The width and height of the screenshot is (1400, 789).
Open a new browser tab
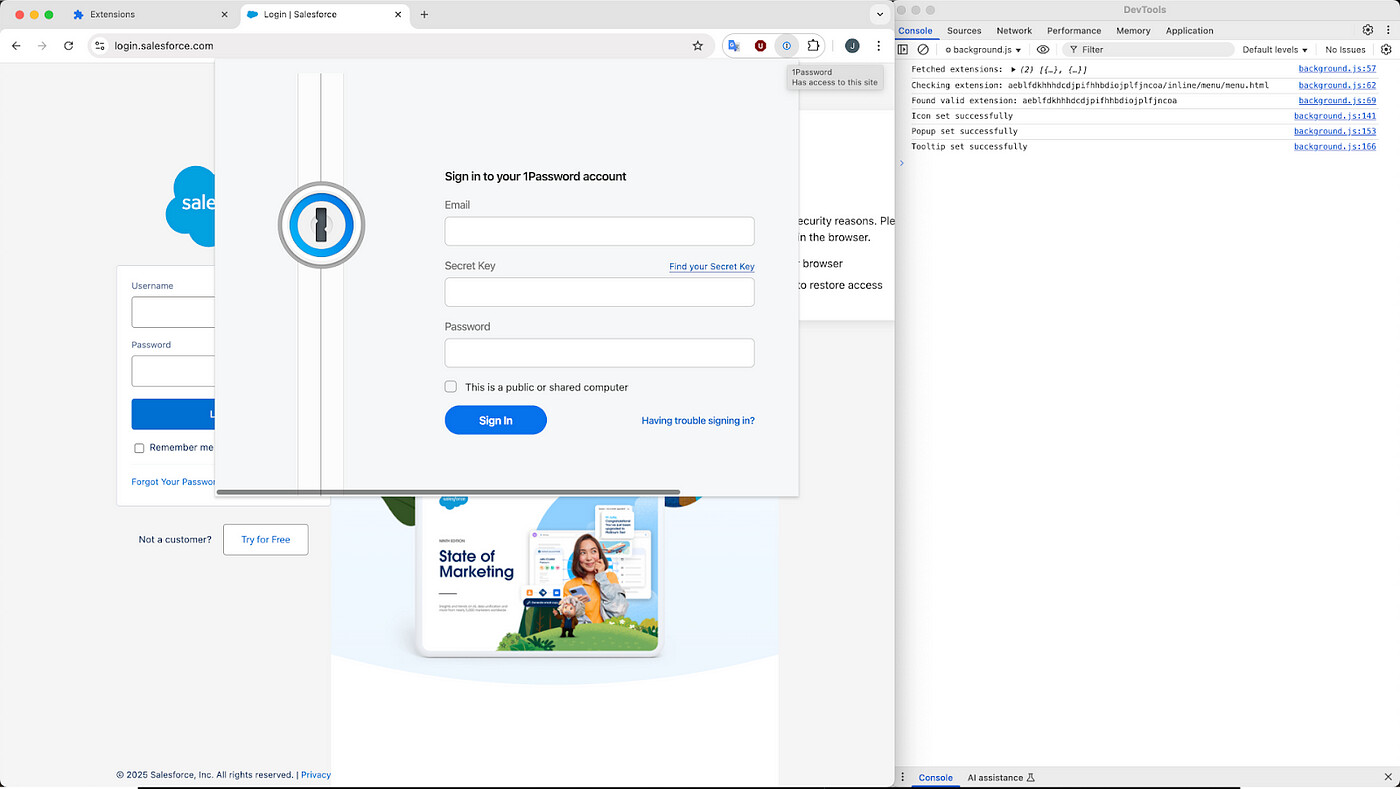(x=424, y=15)
